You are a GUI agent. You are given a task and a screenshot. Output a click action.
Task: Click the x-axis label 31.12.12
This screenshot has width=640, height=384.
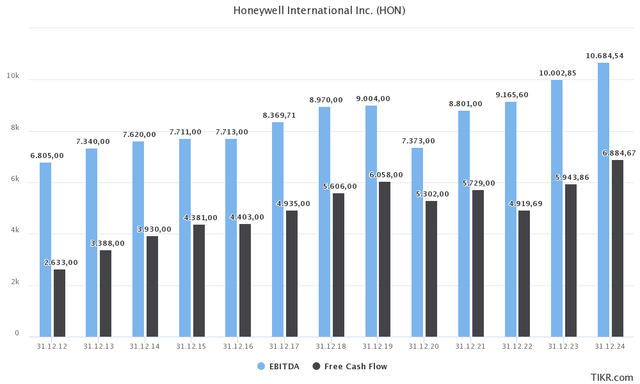click(x=52, y=346)
